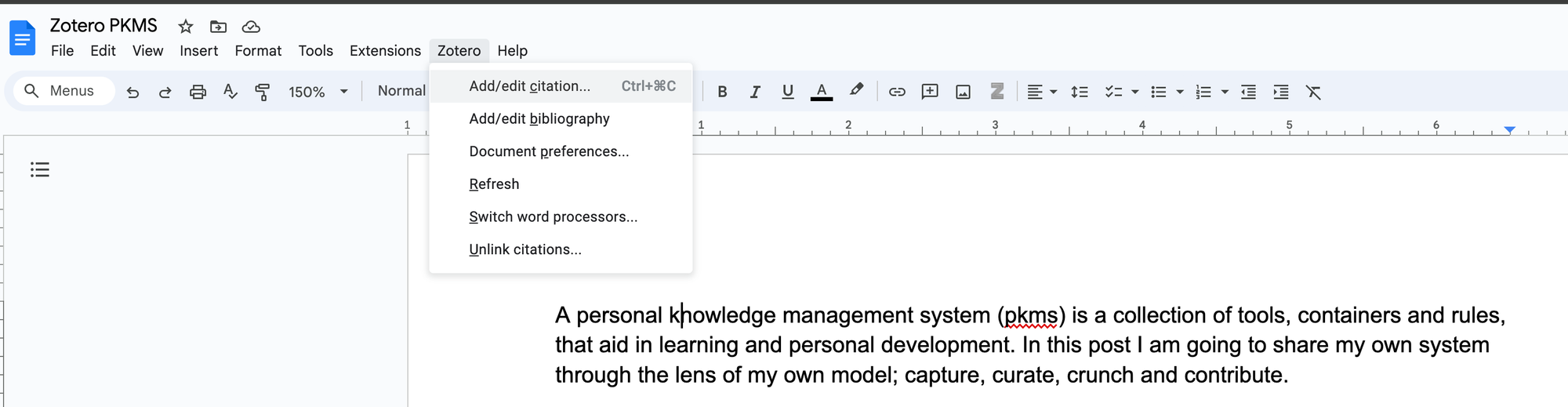This screenshot has width=1568, height=407.
Task: Show the document outline icon
Action: (x=40, y=169)
